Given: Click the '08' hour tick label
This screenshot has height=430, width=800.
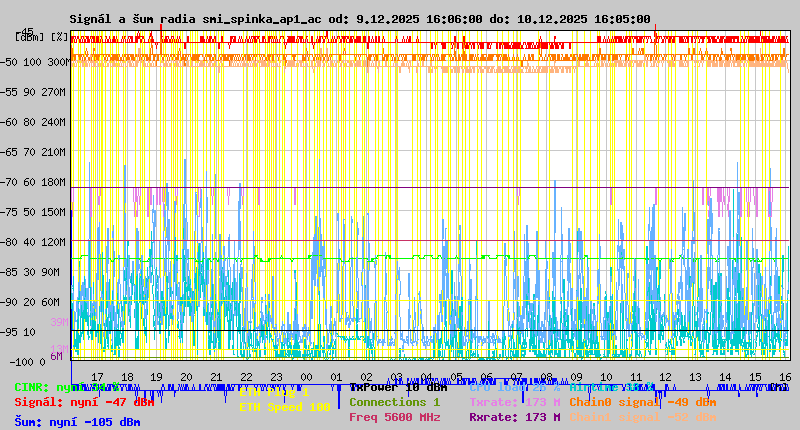Looking at the screenshot, I should (x=546, y=377).
